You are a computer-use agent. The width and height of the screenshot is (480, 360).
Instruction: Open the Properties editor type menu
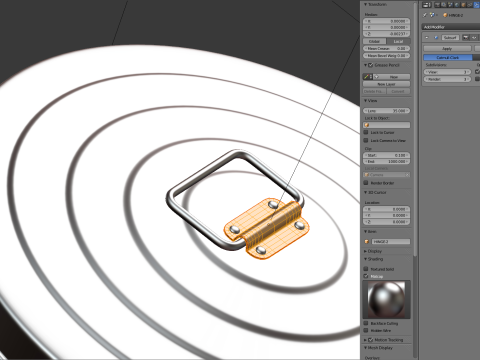[427, 5]
